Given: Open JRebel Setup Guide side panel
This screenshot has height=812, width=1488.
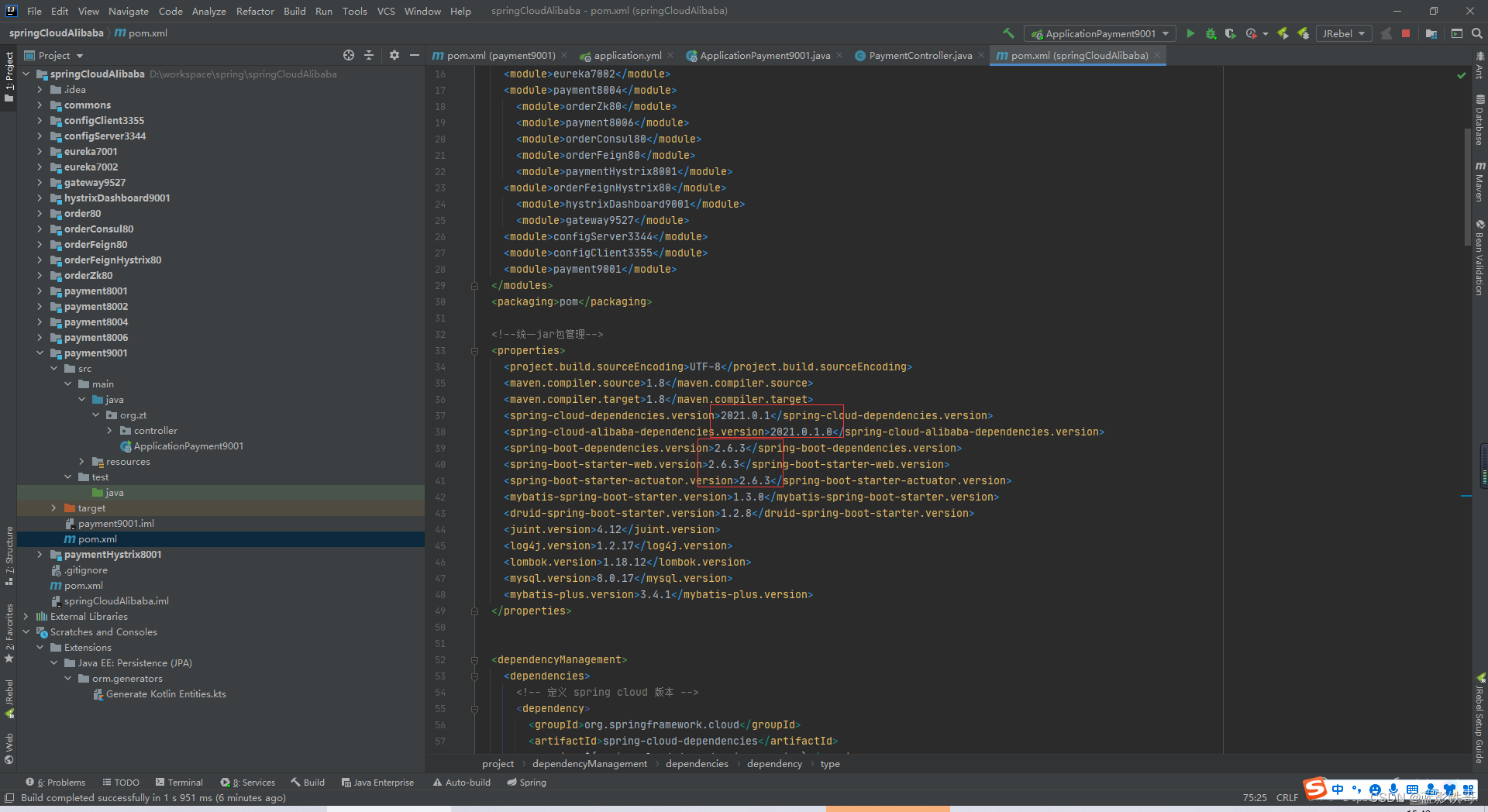Looking at the screenshot, I should click(1479, 719).
